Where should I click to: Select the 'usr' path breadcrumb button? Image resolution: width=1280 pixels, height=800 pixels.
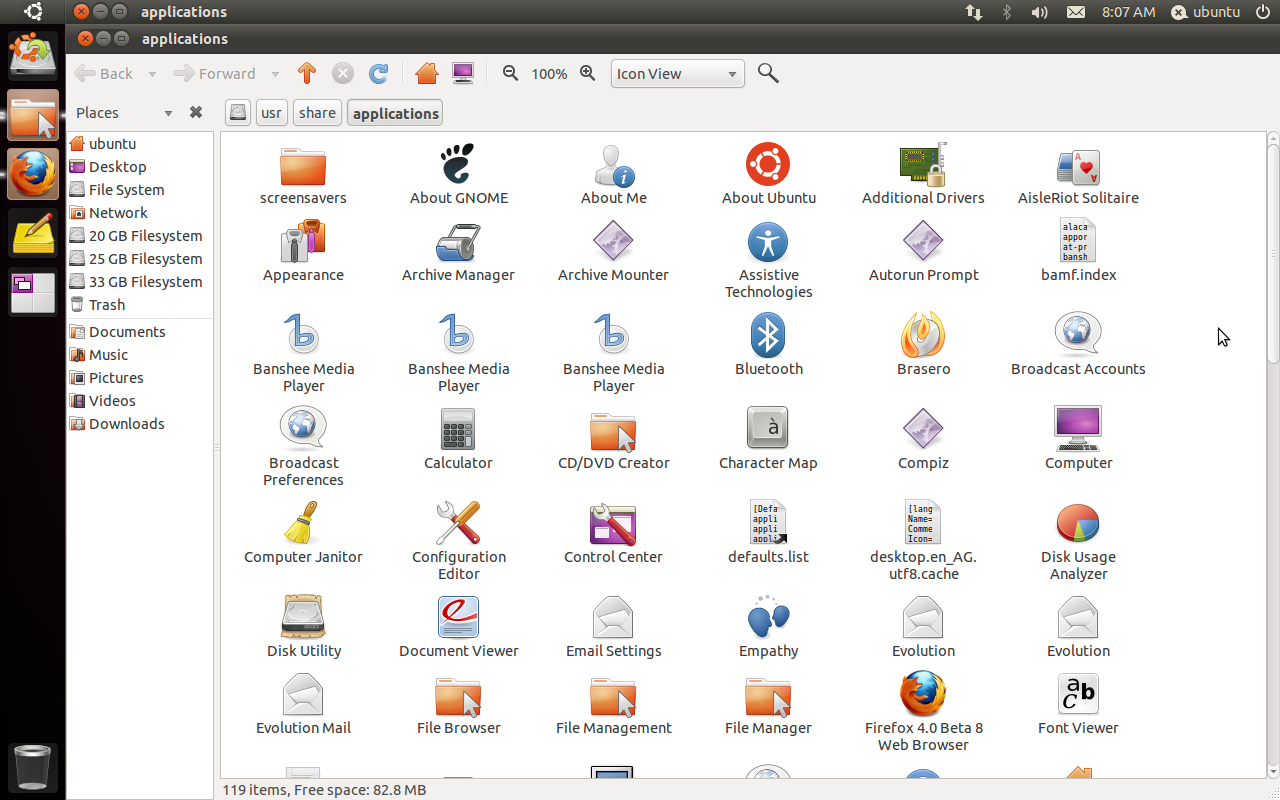(271, 113)
